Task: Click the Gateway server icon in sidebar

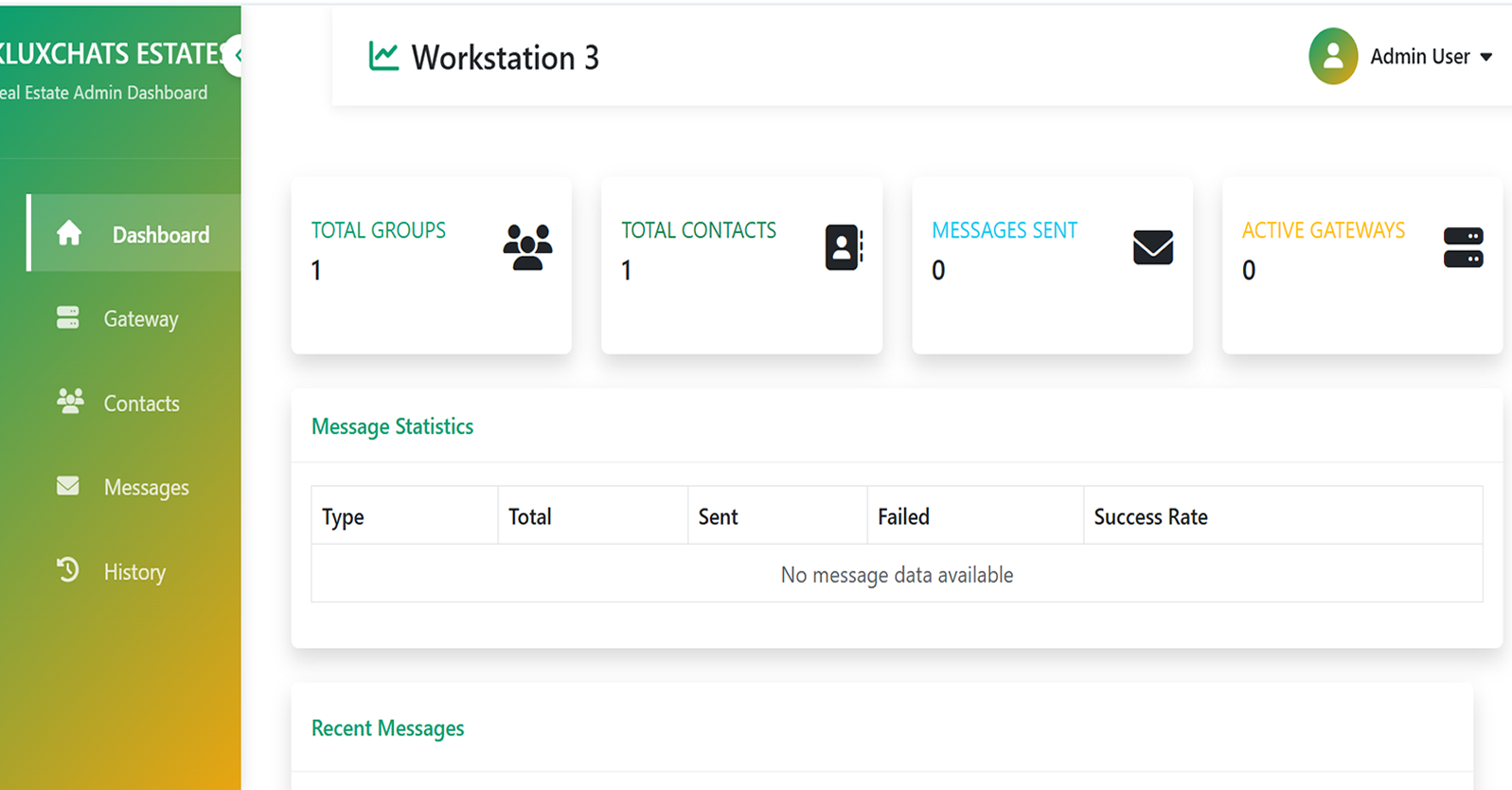Action: tap(68, 318)
